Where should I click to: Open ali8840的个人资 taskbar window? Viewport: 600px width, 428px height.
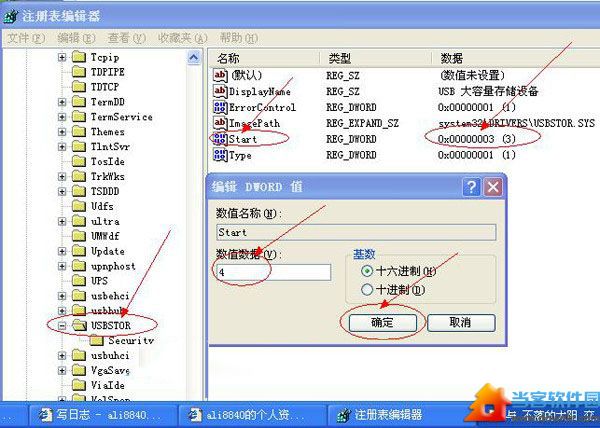252,415
